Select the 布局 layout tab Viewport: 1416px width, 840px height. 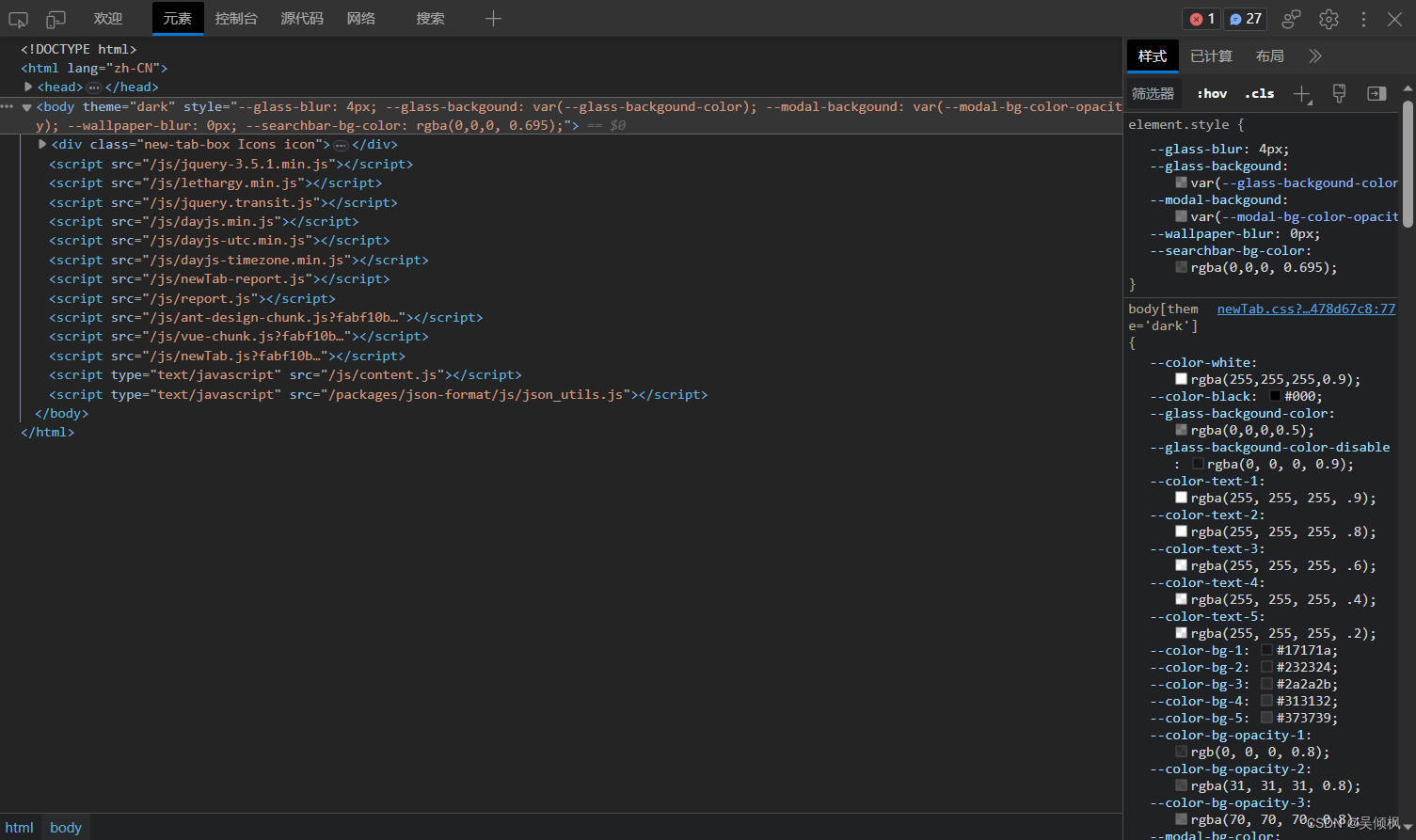[x=1270, y=56]
